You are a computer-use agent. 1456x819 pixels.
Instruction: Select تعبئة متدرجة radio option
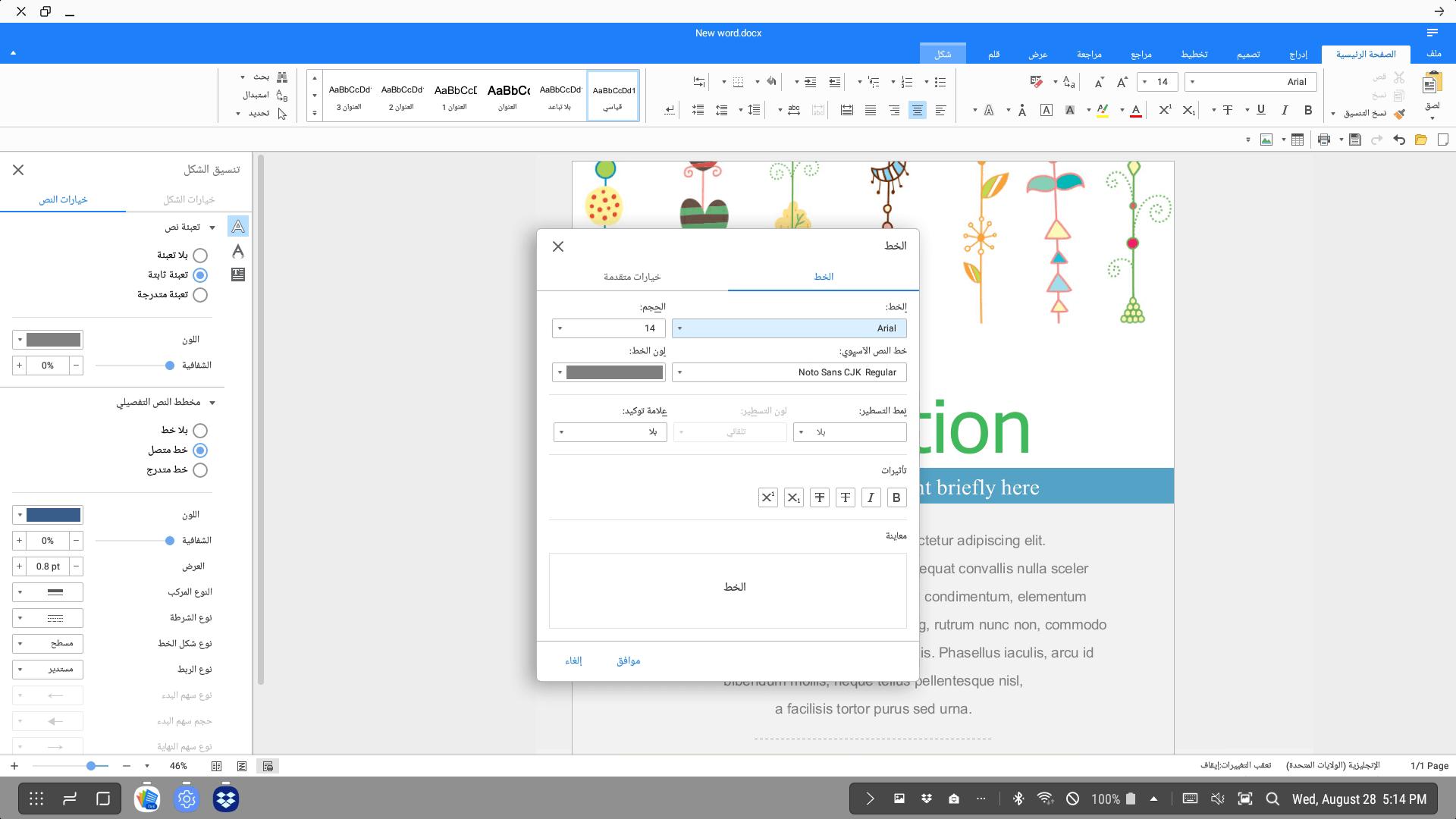(x=200, y=295)
